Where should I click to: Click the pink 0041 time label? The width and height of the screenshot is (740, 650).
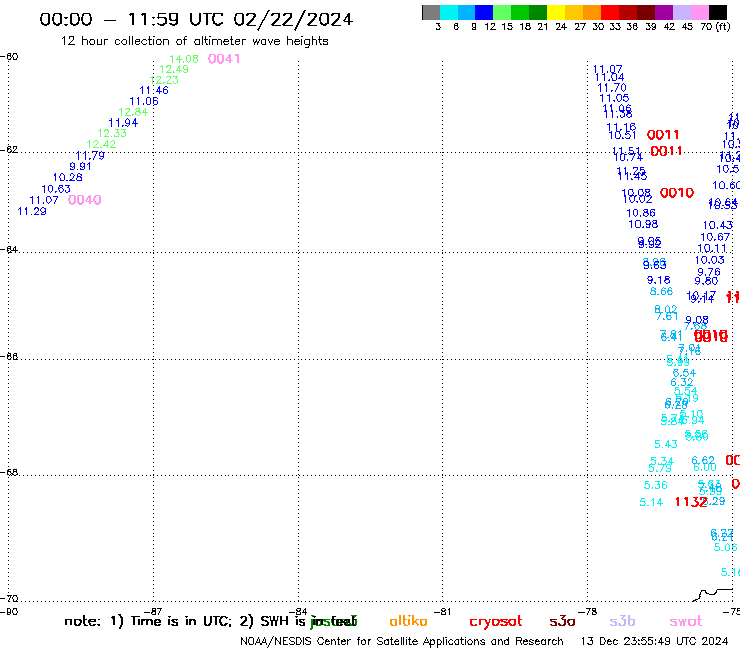(224, 59)
